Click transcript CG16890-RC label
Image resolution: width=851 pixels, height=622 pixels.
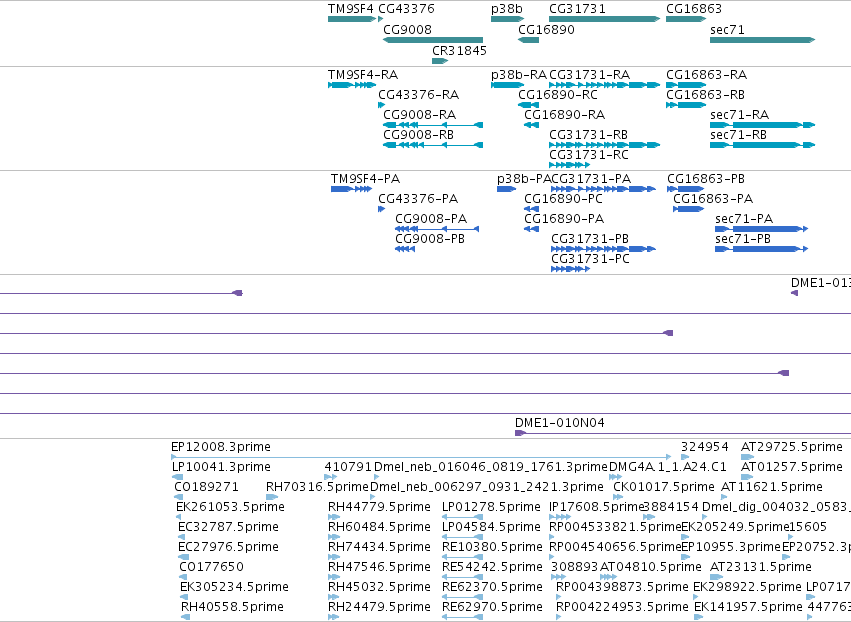(558, 94)
